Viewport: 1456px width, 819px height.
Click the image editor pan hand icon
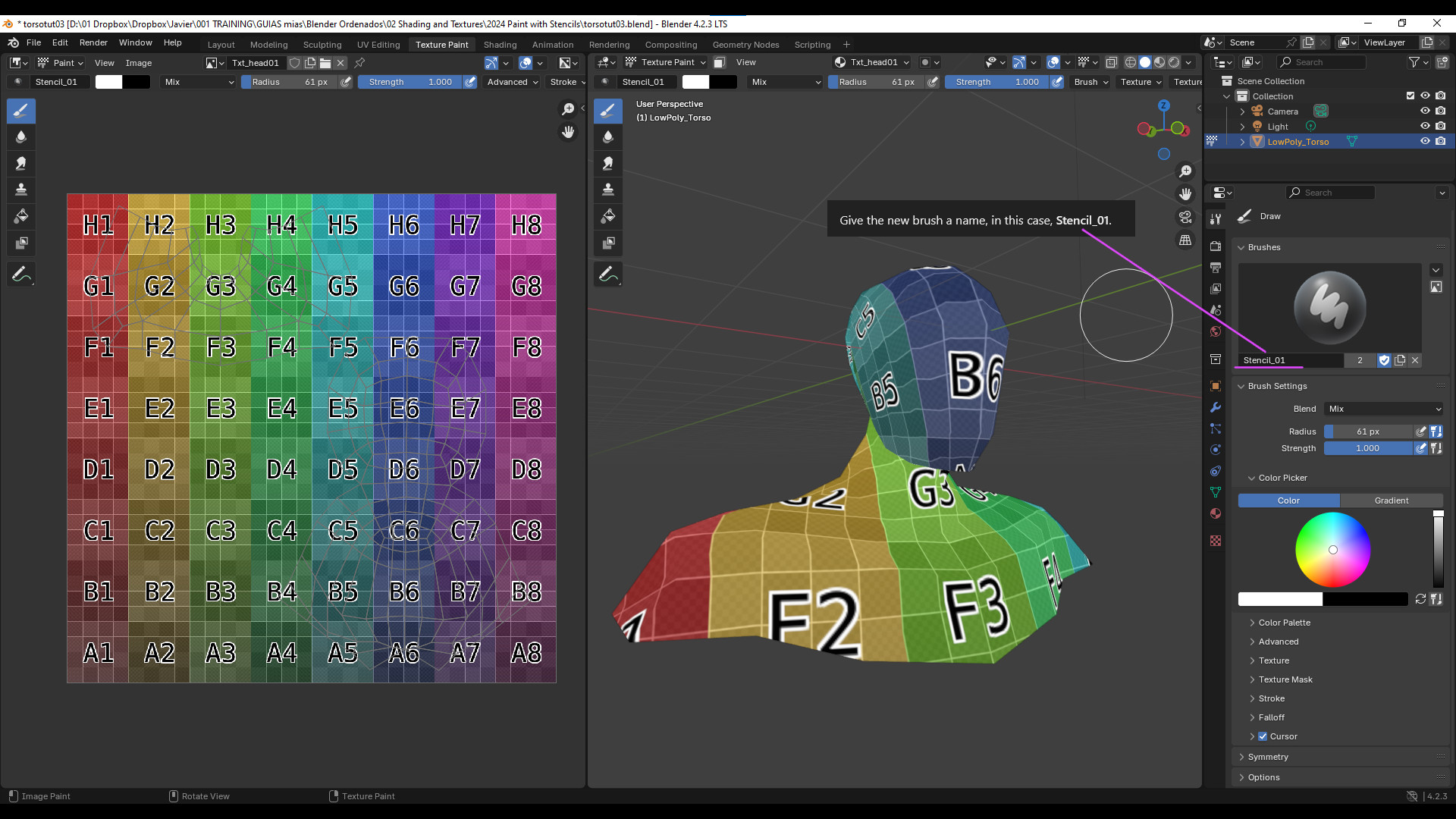coord(568,132)
